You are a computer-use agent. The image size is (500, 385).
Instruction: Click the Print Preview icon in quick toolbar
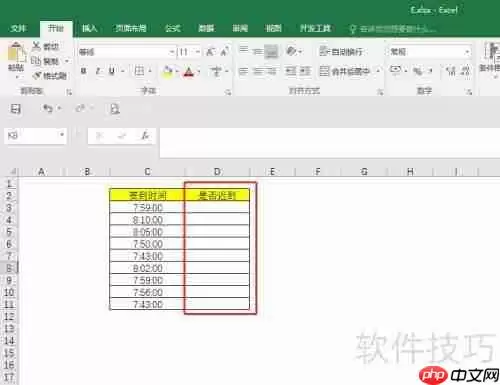coord(114,109)
